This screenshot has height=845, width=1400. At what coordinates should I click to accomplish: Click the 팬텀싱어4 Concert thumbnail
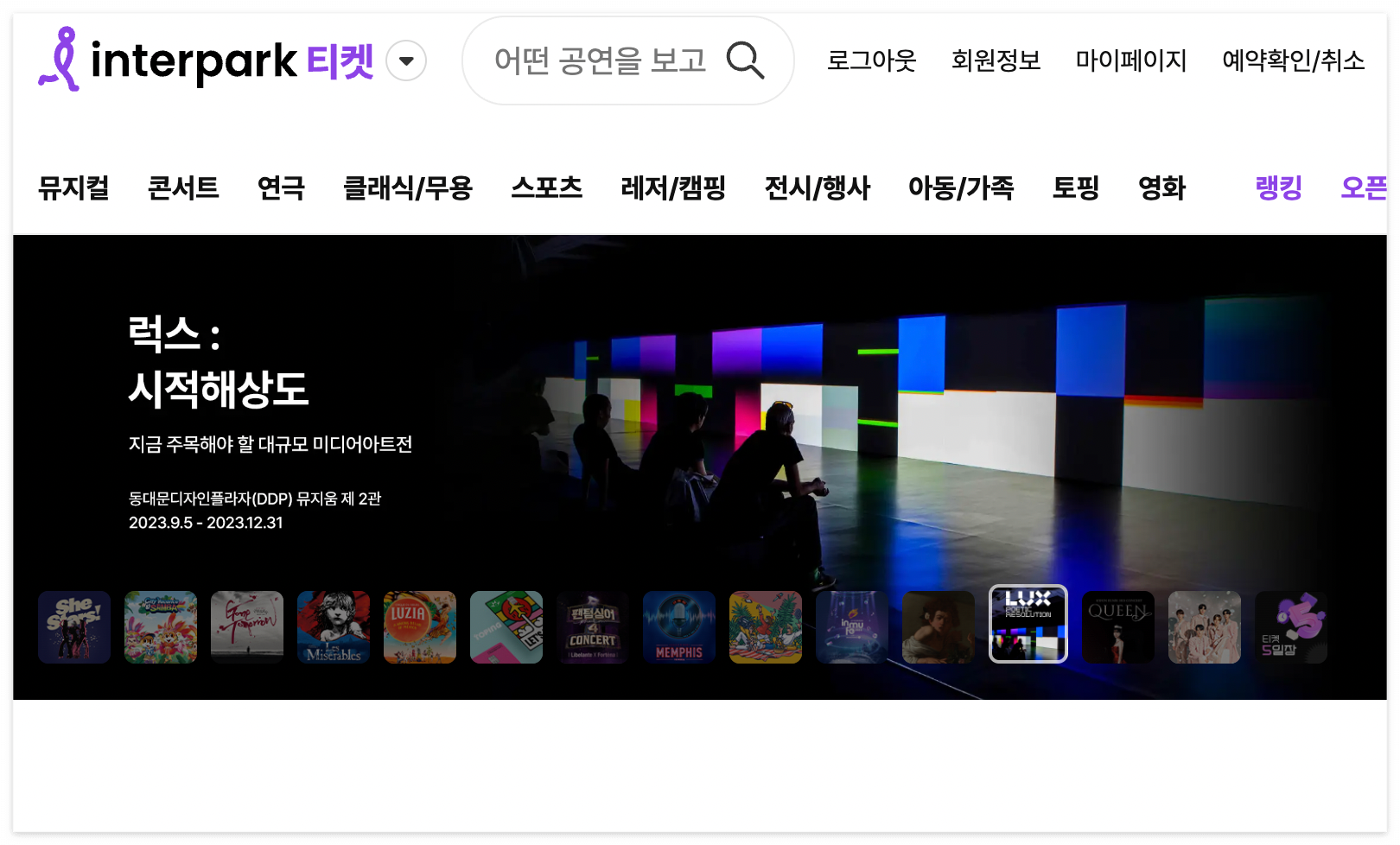click(x=593, y=627)
